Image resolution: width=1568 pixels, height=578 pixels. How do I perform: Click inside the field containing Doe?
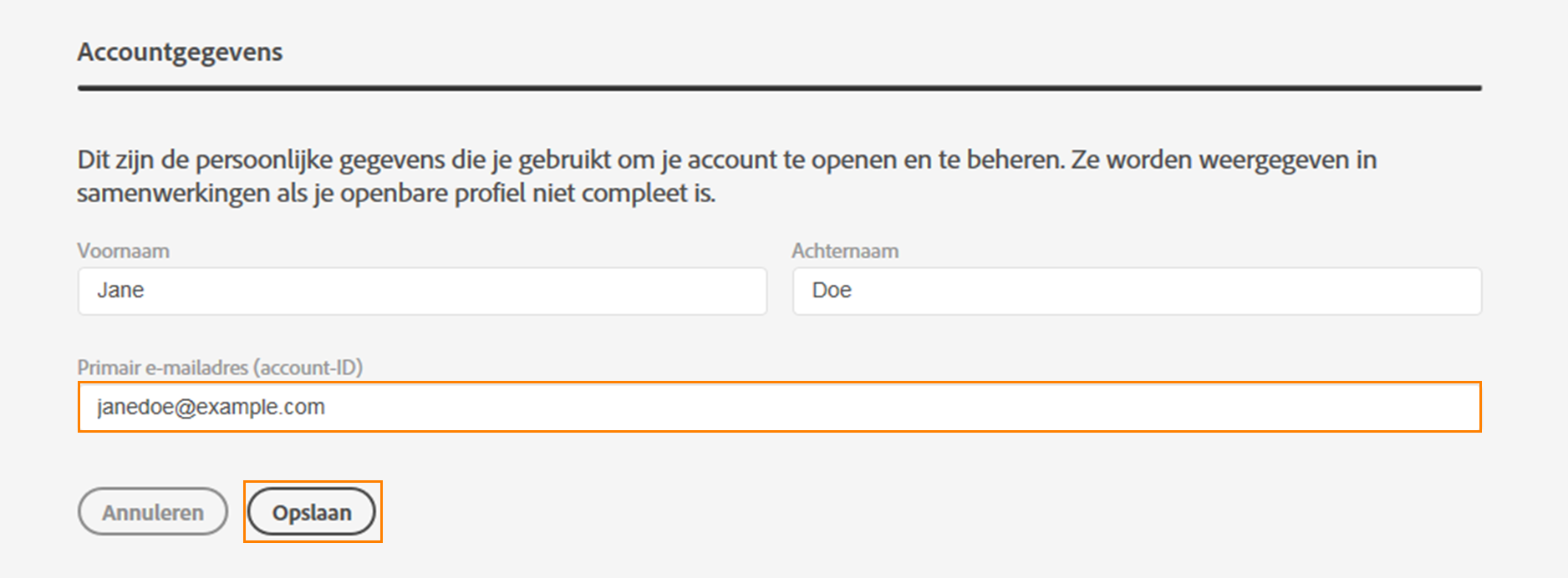coord(1137,291)
